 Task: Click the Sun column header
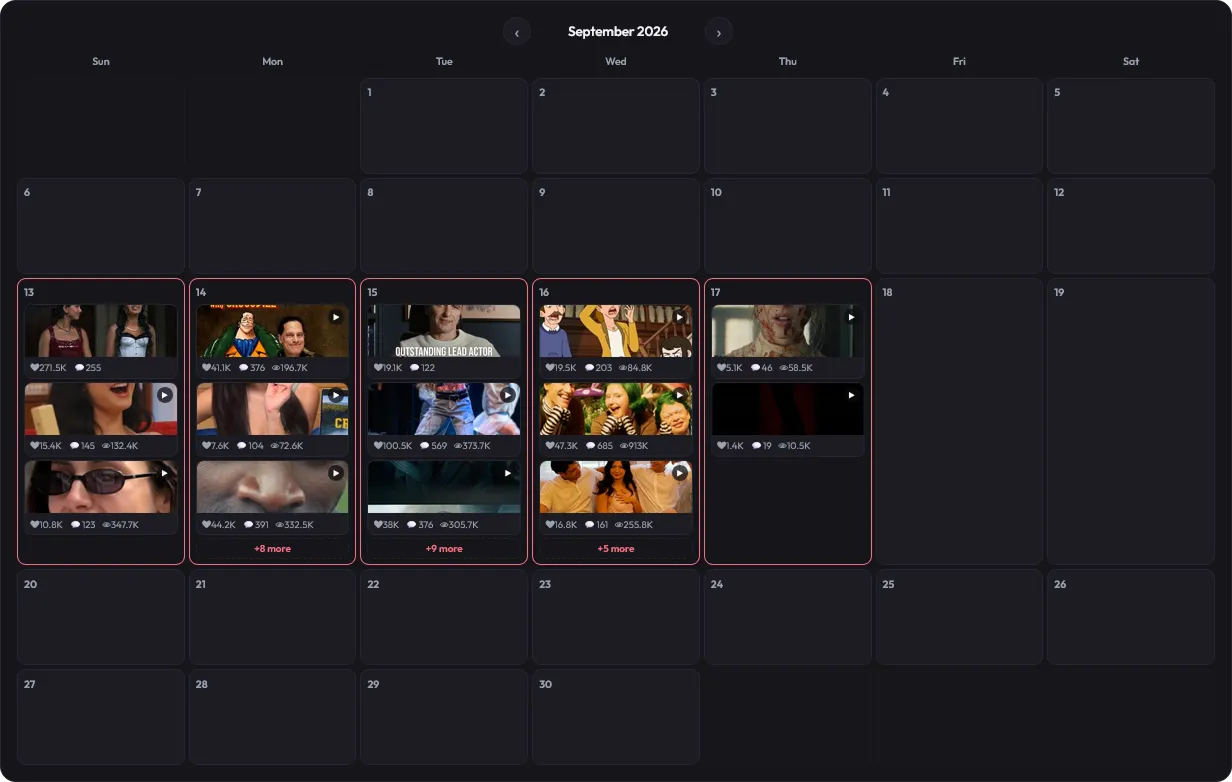click(x=101, y=62)
